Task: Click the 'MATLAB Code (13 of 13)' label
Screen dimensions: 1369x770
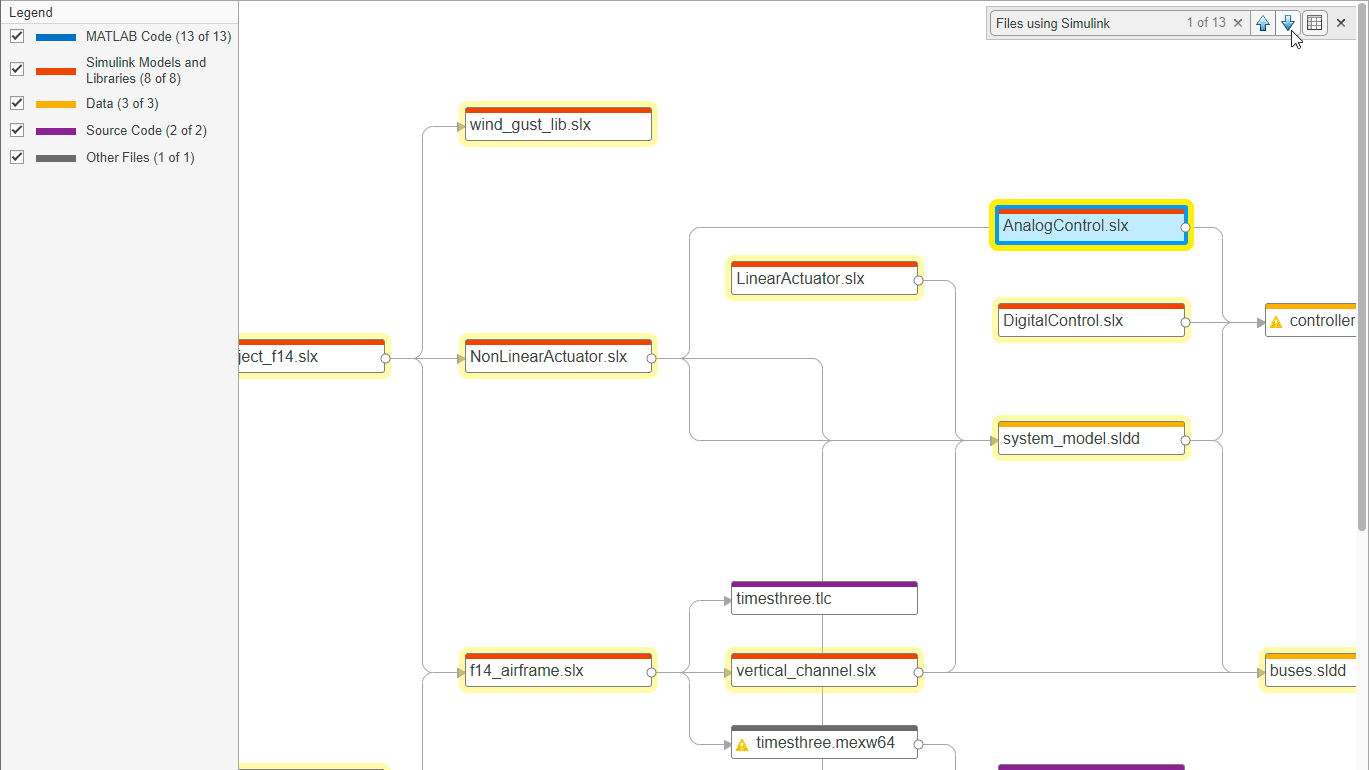Action: pyautogui.click(x=158, y=36)
